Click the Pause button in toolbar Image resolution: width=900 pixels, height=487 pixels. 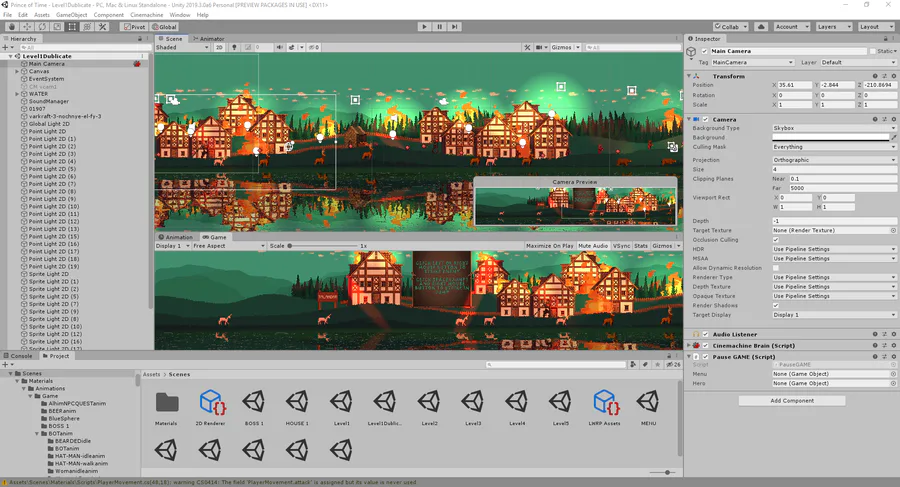(439, 26)
